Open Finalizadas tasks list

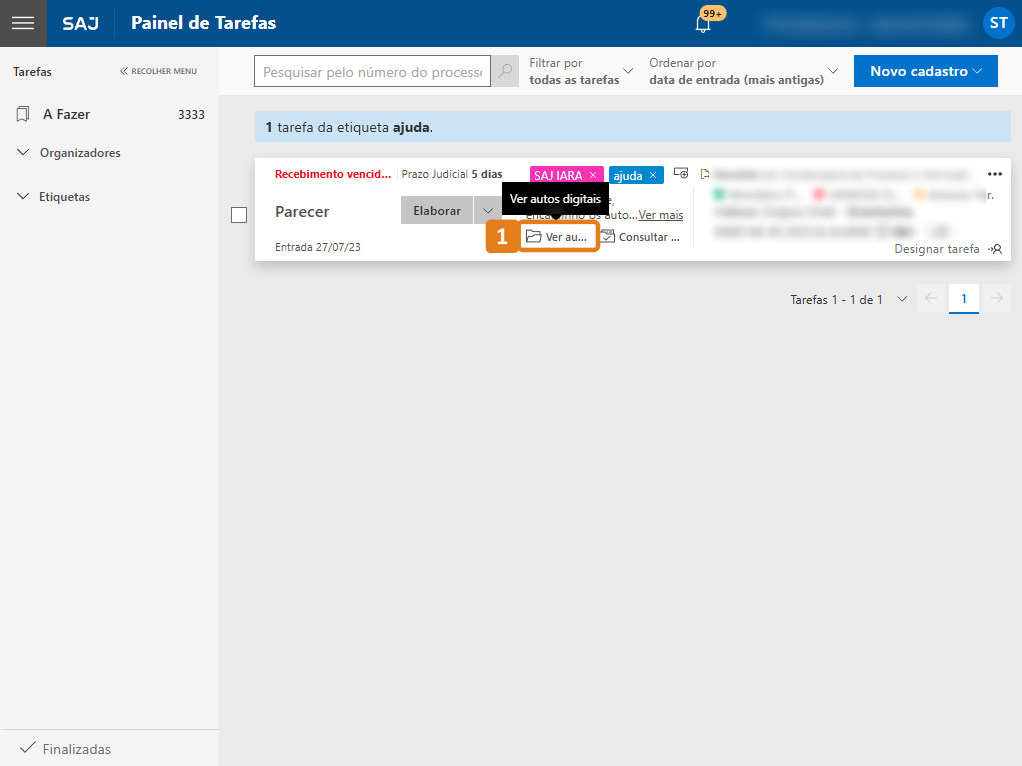click(76, 749)
